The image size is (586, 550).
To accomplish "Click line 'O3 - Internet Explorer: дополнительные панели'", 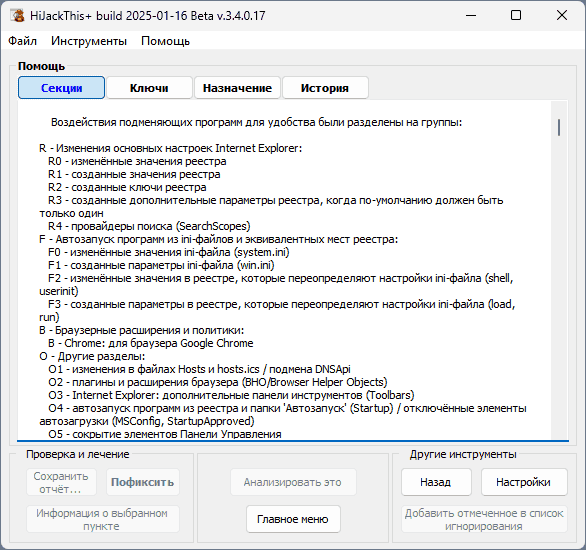I will coord(231,395).
